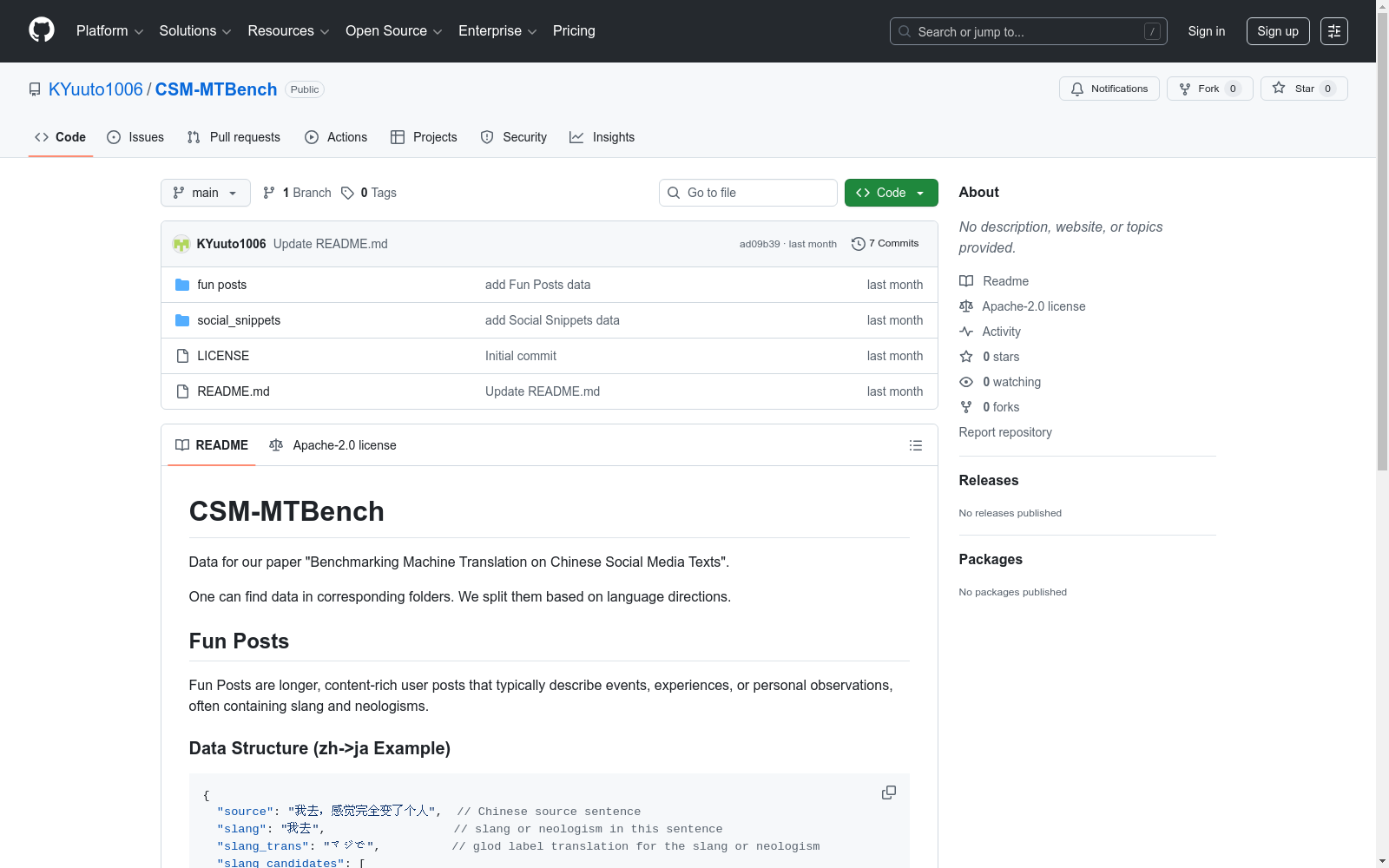The image size is (1389, 868).
Task: Click KYuuto1006 avatar in commit bar
Action: (x=181, y=244)
